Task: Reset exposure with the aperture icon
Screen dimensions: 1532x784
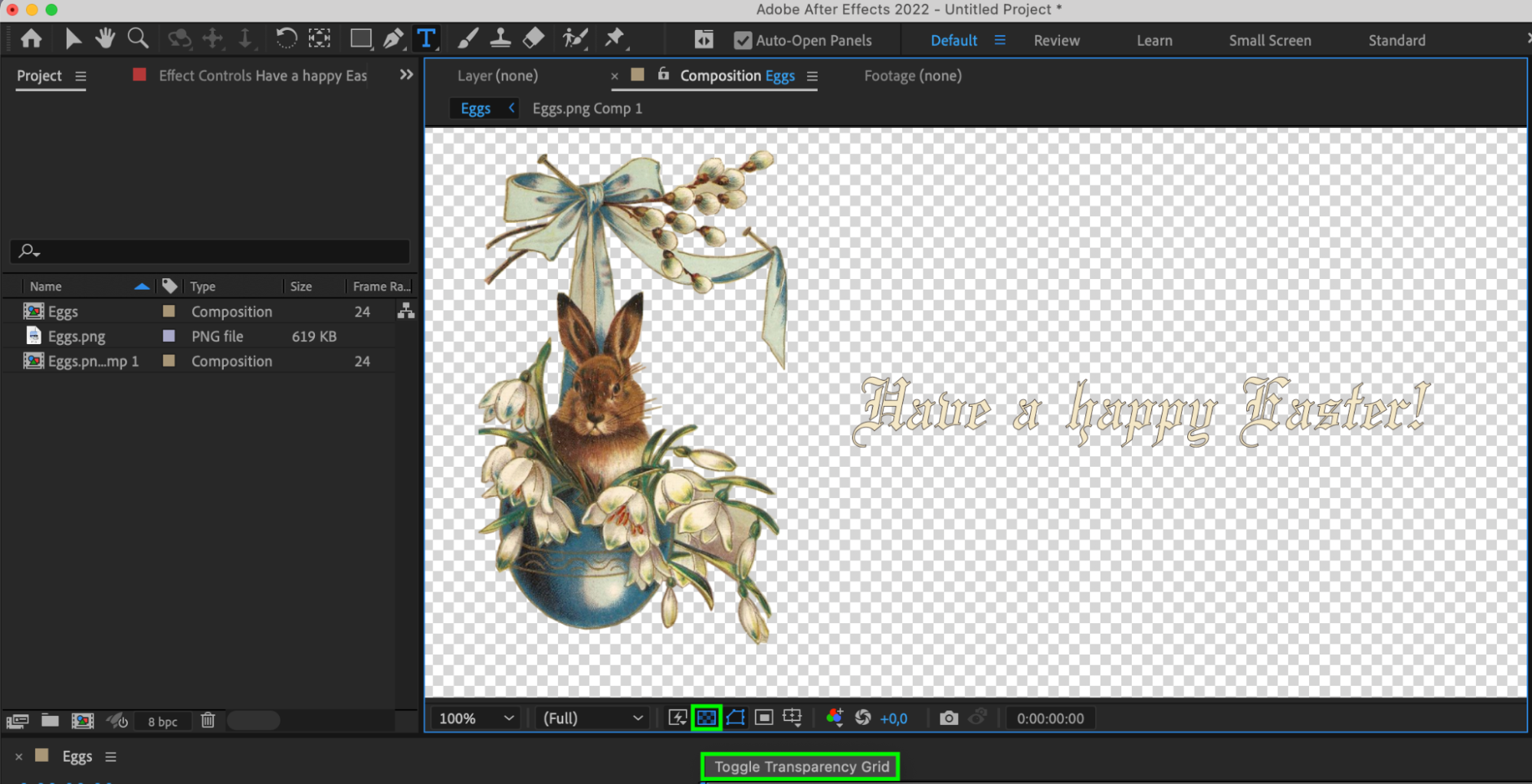Action: coord(863,718)
